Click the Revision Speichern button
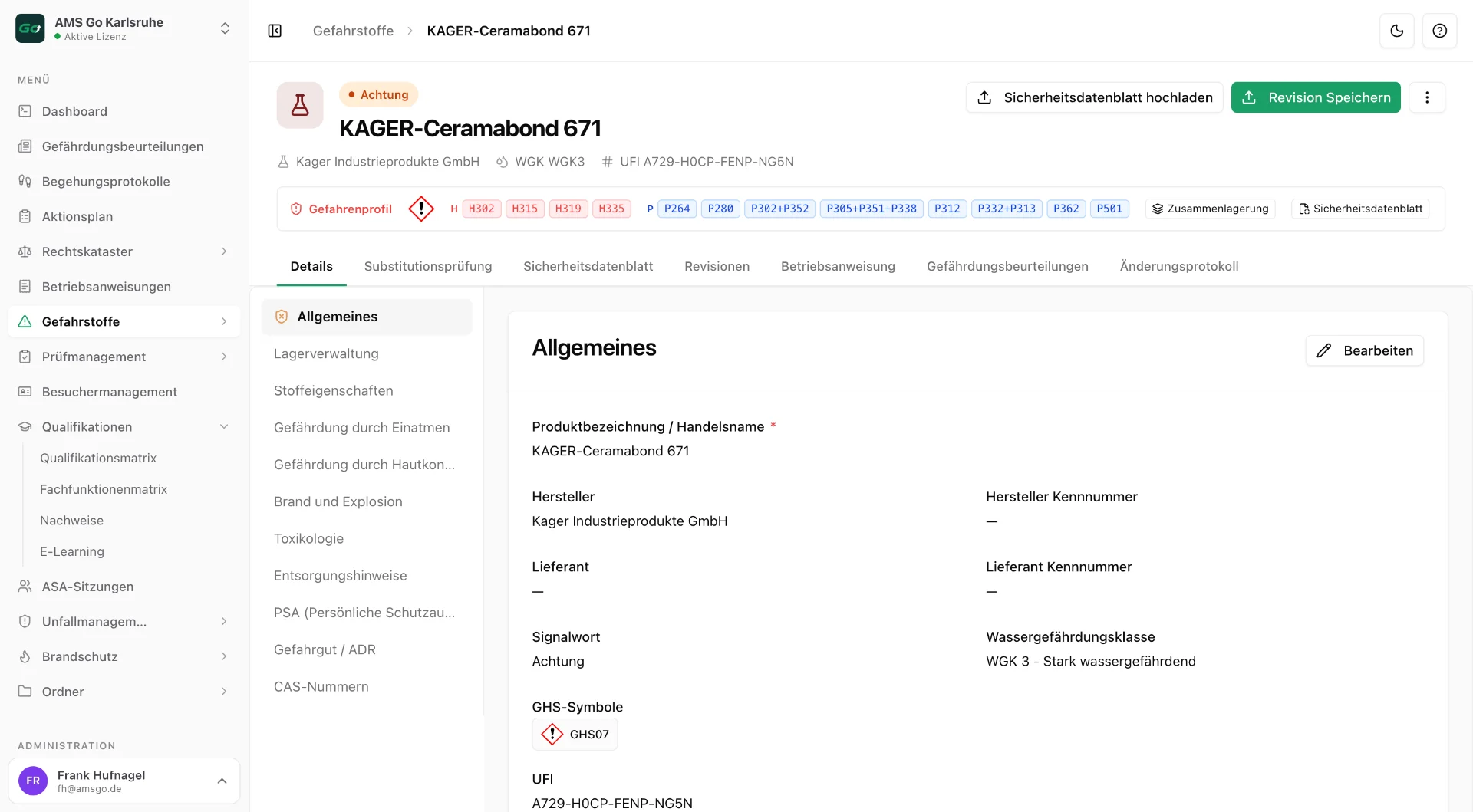 point(1316,97)
